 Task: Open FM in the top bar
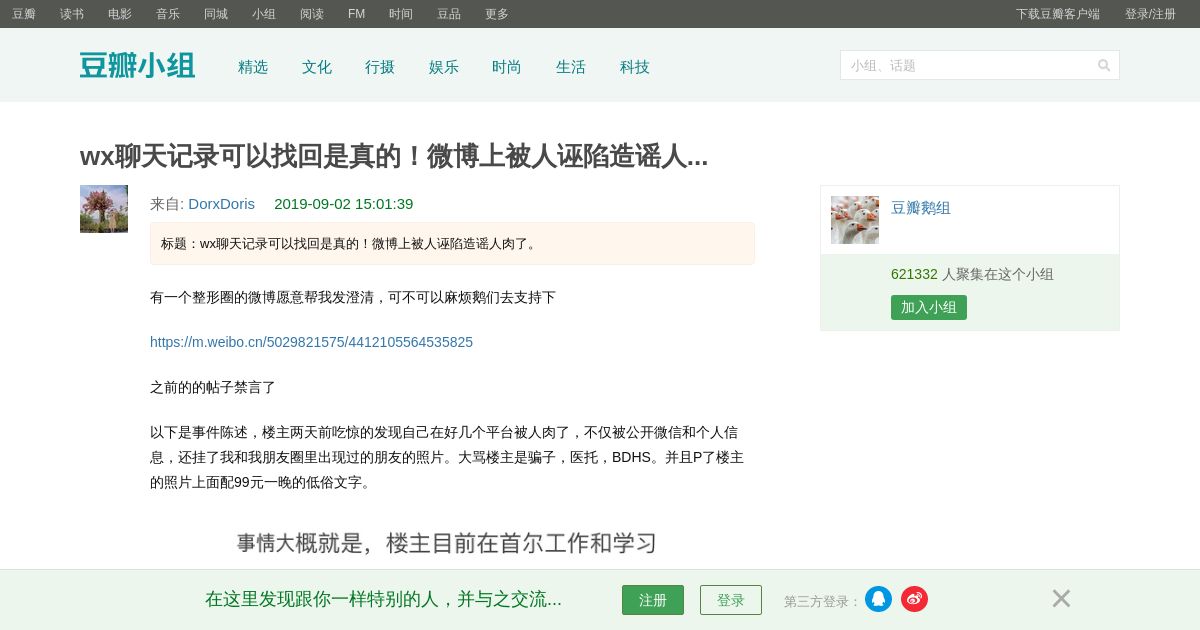click(356, 14)
